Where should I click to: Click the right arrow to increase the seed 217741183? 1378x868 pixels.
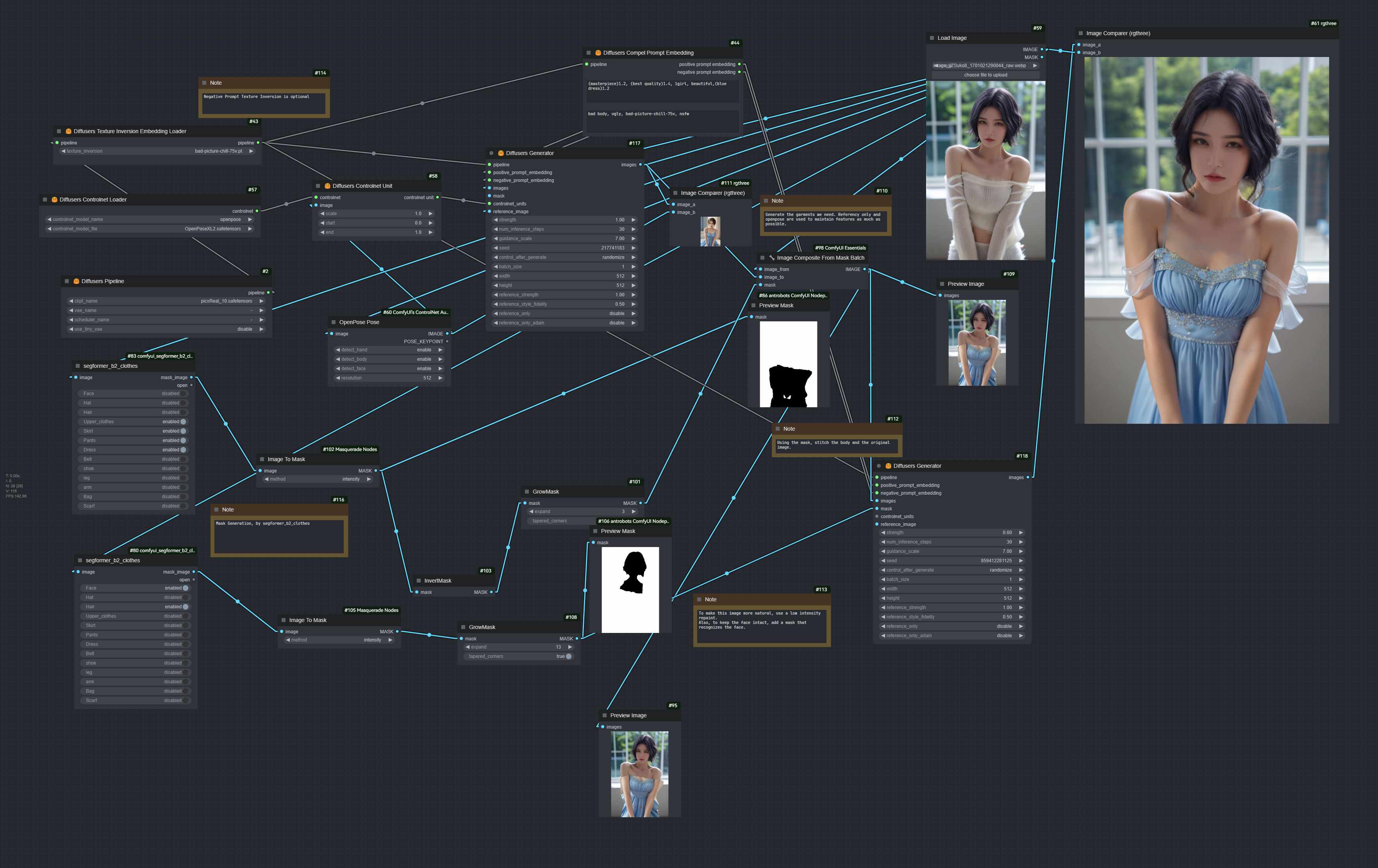pos(634,248)
